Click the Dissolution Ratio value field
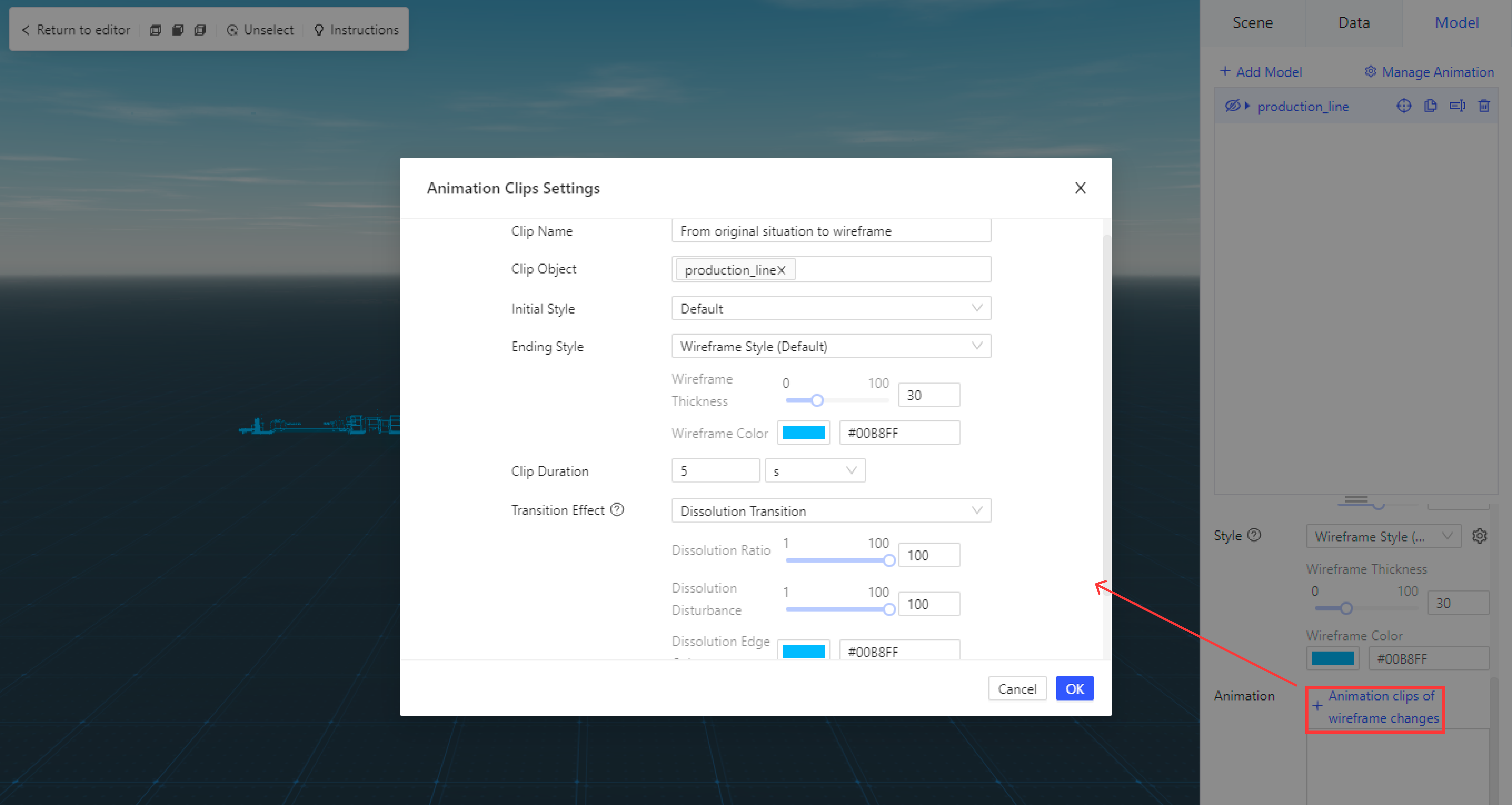 coord(929,555)
